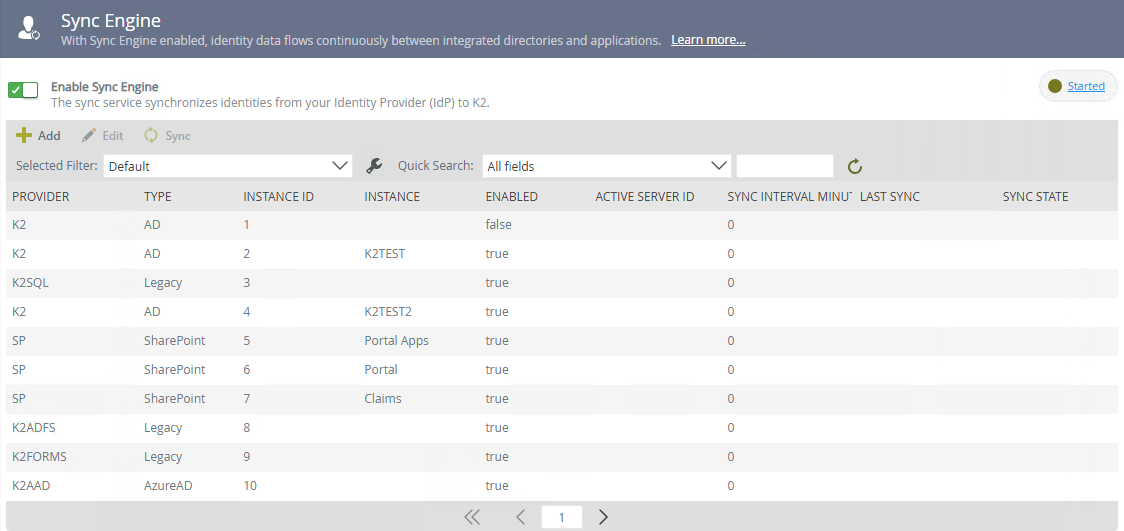Click the page number input box
The width and height of the screenshot is (1124, 531).
point(562,517)
